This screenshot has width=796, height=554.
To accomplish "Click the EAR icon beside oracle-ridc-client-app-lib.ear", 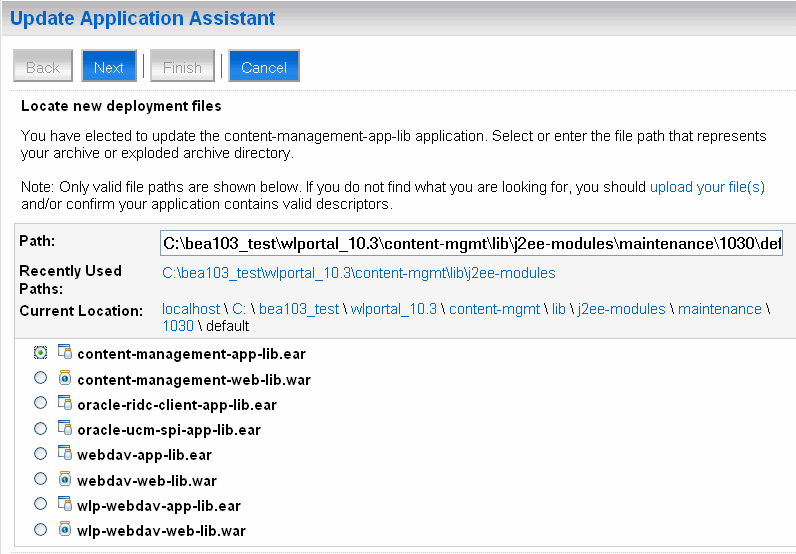I will point(64,402).
